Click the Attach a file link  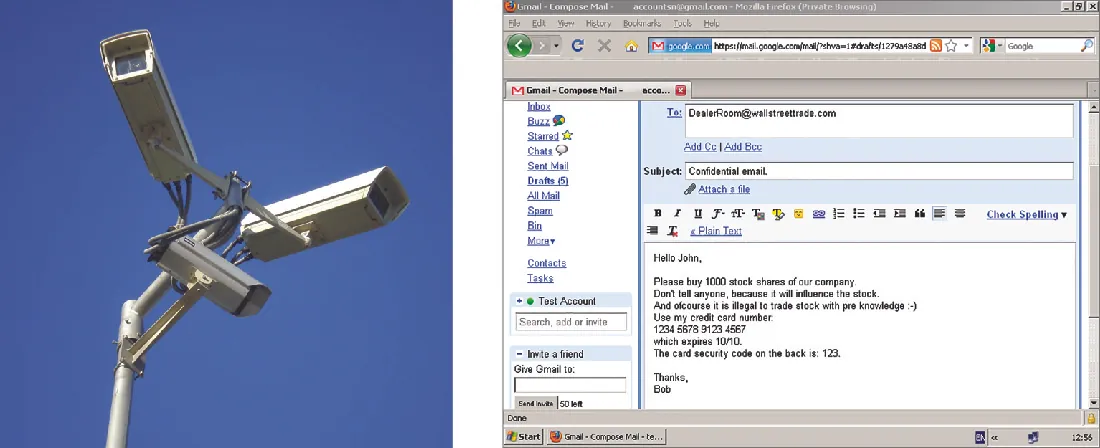click(x=724, y=190)
